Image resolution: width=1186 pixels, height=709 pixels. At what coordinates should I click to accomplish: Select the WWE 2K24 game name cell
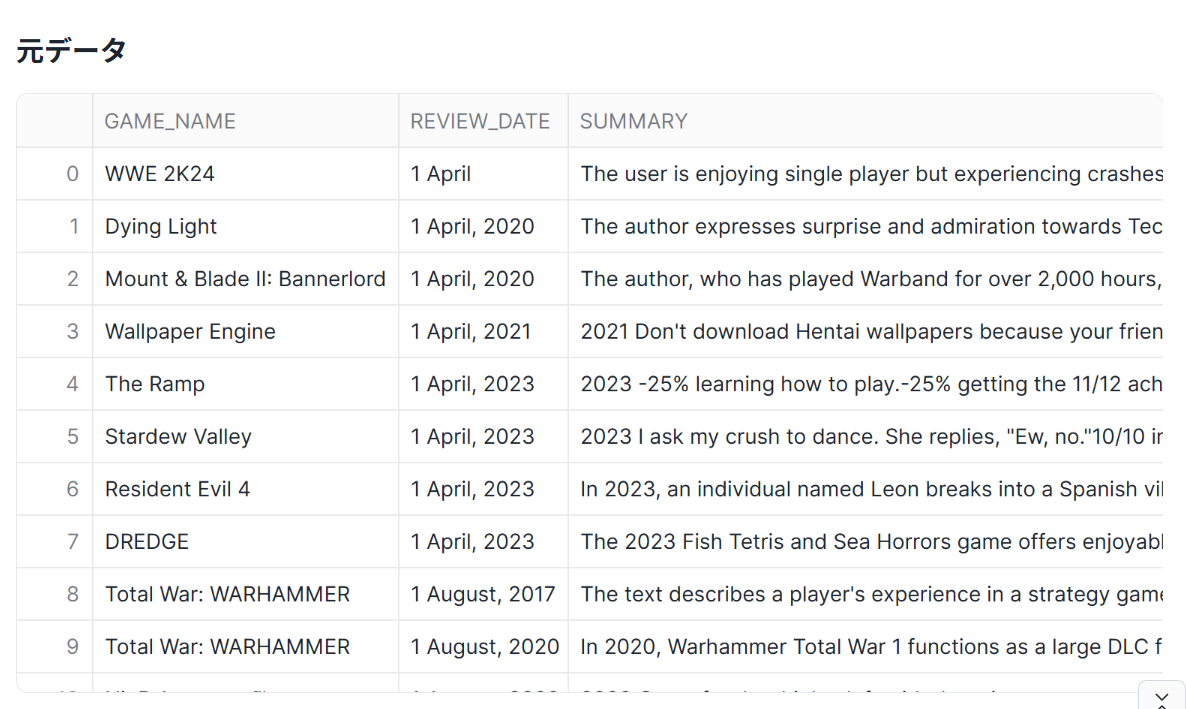coord(160,174)
